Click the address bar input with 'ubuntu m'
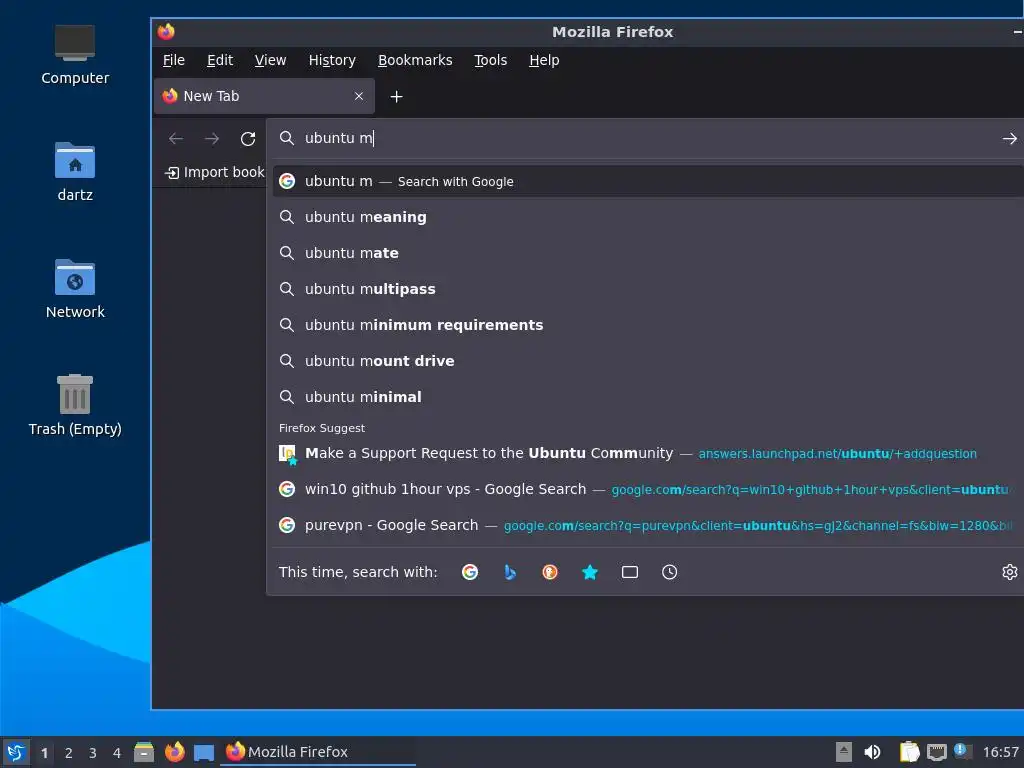1024x768 pixels. point(647,138)
